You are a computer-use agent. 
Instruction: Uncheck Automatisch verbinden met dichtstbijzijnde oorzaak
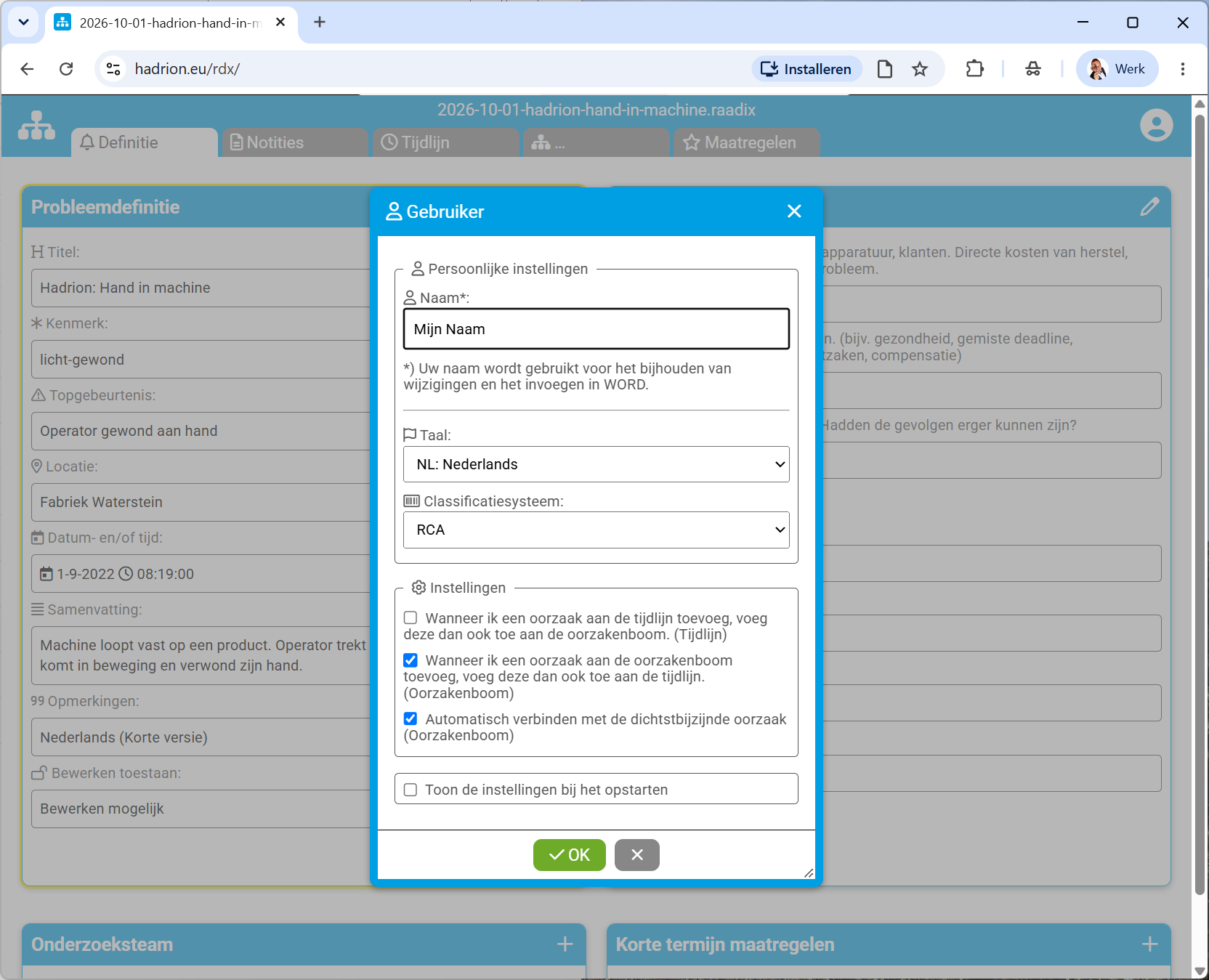coord(411,719)
